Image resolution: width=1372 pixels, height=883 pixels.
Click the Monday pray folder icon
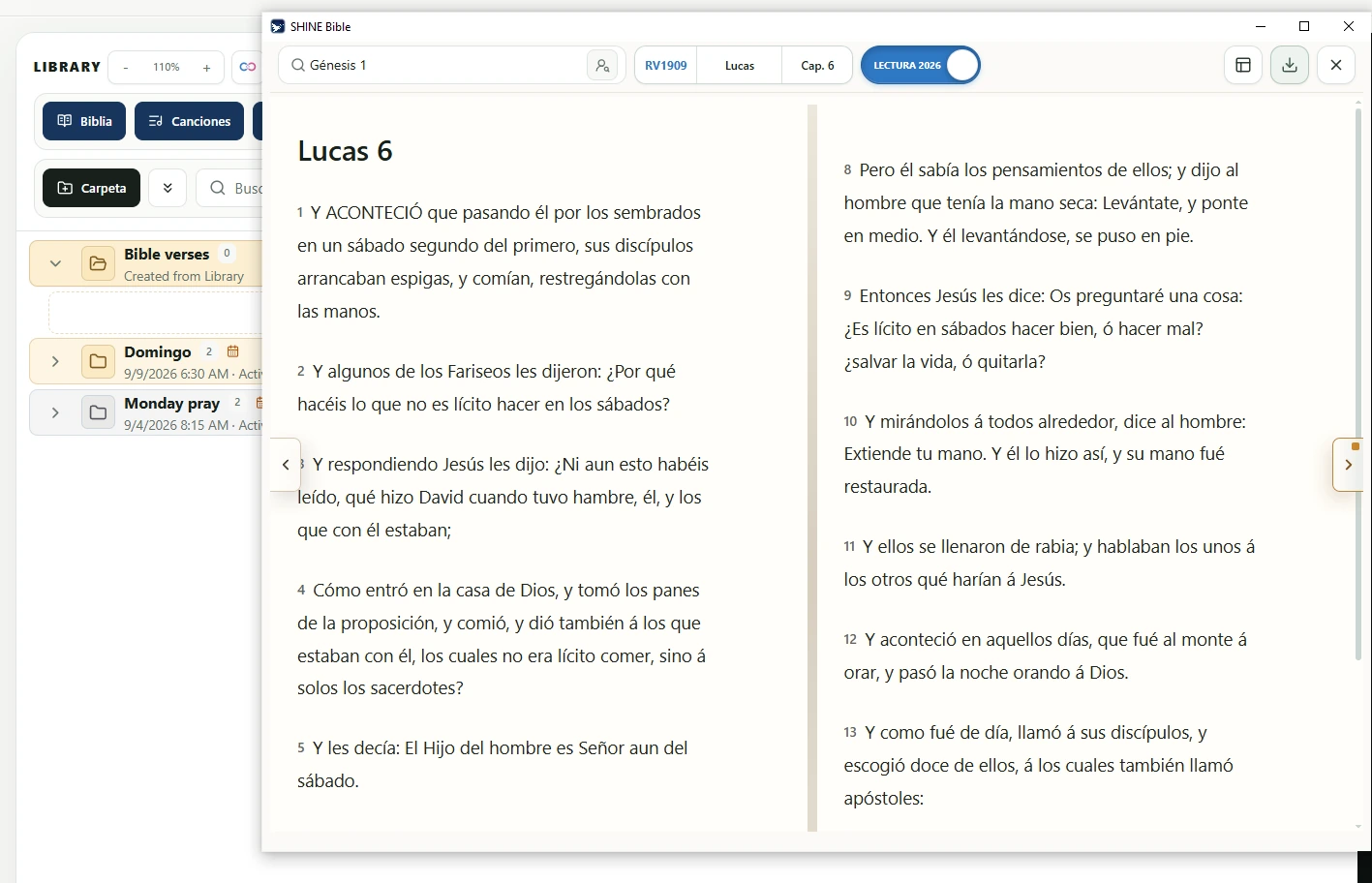coord(98,412)
